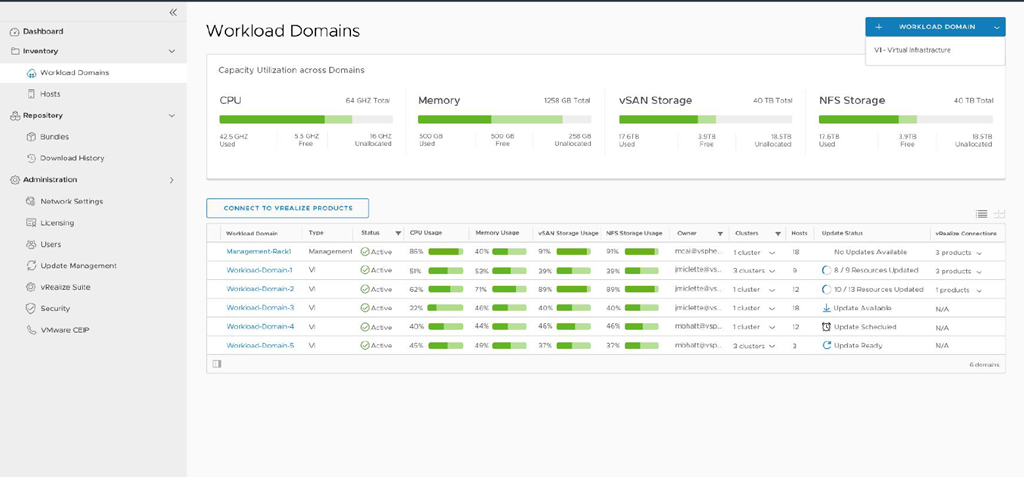Collapse the sidebar with double chevron icon

click(173, 12)
